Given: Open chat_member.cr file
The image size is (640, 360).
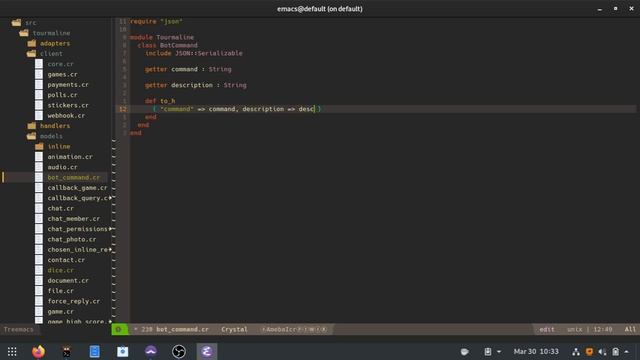Looking at the screenshot, I should [73, 218].
